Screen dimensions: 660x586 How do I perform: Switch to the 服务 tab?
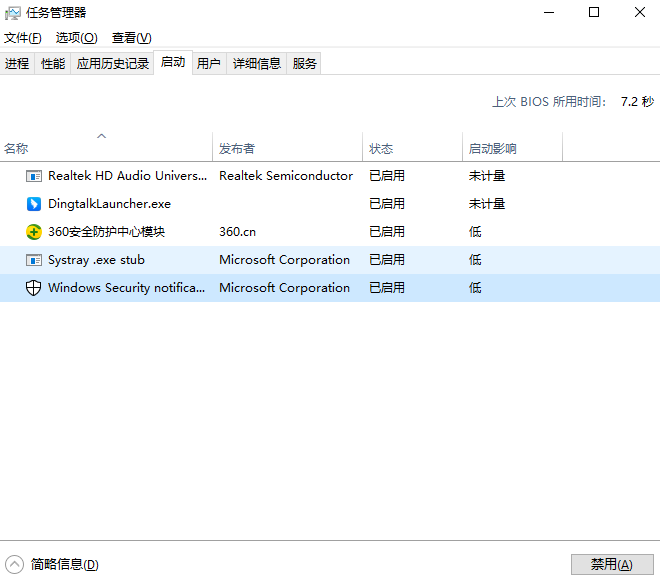pos(305,64)
